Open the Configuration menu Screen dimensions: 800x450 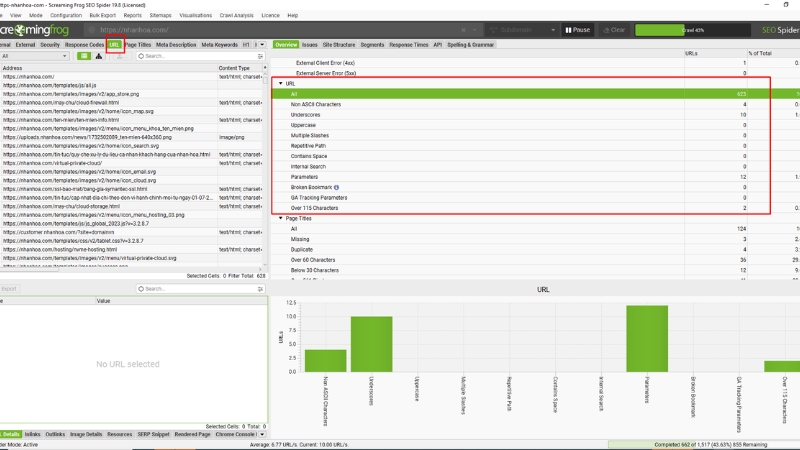66,15
